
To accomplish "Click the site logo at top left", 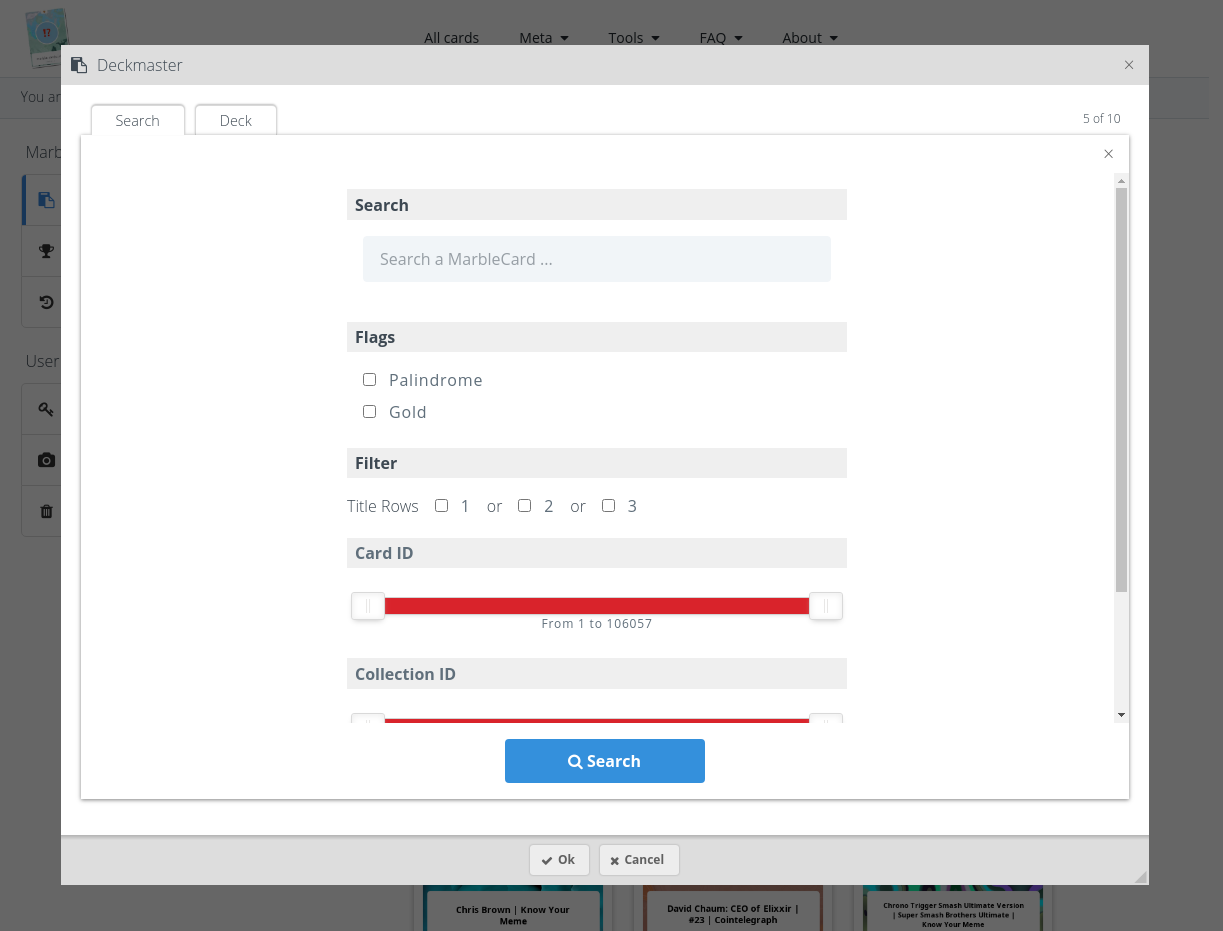I will 46,38.
